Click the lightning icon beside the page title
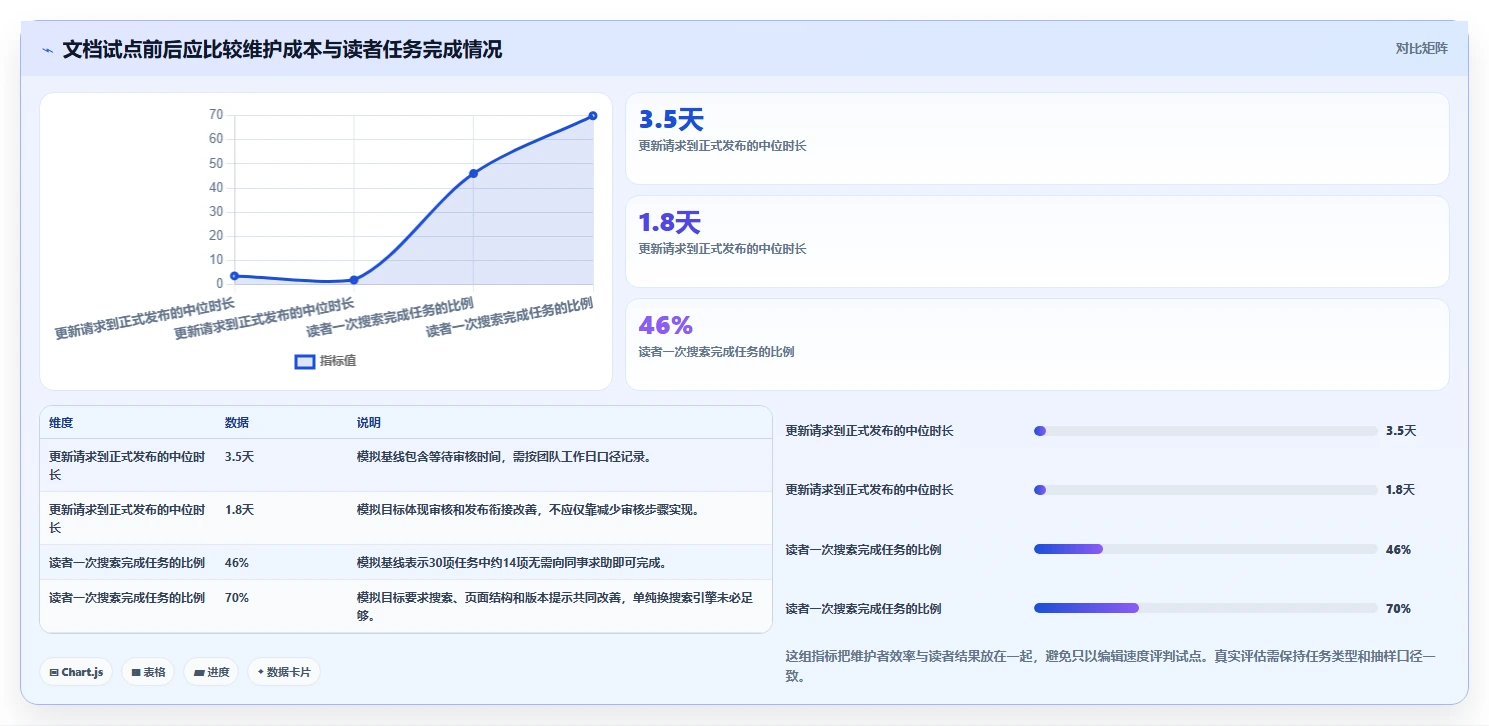 pos(48,50)
